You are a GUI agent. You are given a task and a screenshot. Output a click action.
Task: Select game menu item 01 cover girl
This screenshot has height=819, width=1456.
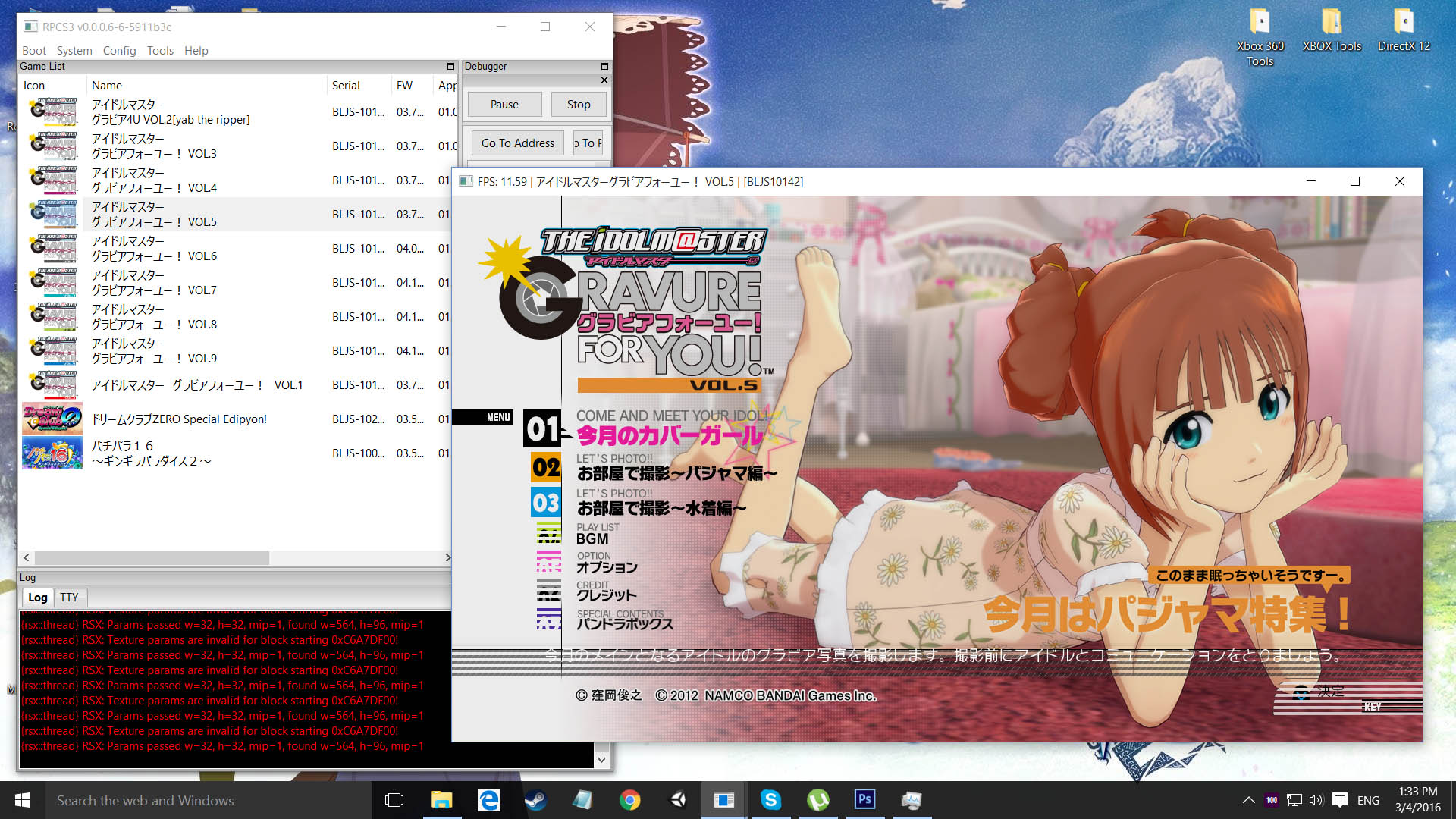coord(670,435)
